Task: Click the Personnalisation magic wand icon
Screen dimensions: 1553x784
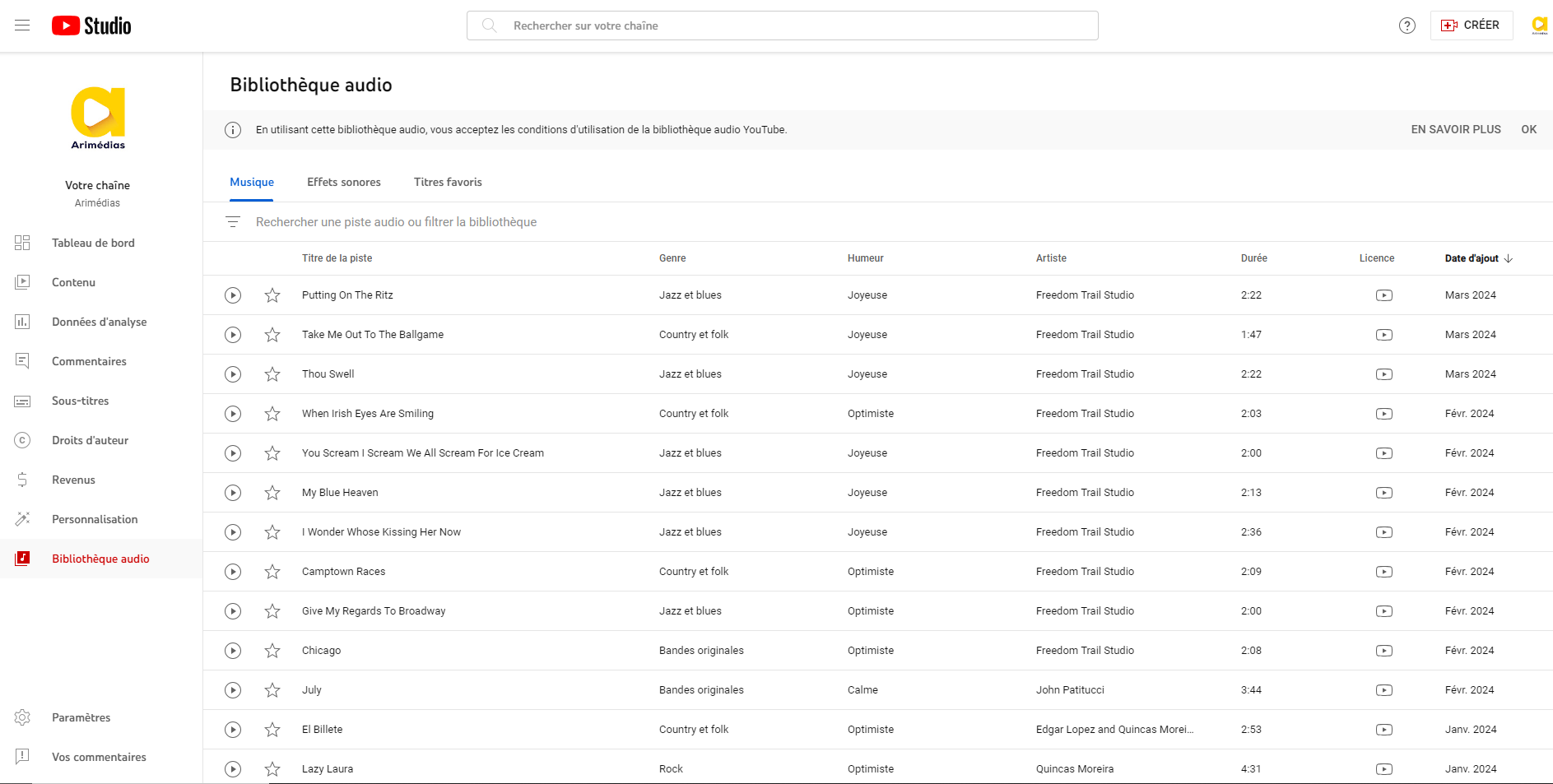Action: click(x=22, y=519)
